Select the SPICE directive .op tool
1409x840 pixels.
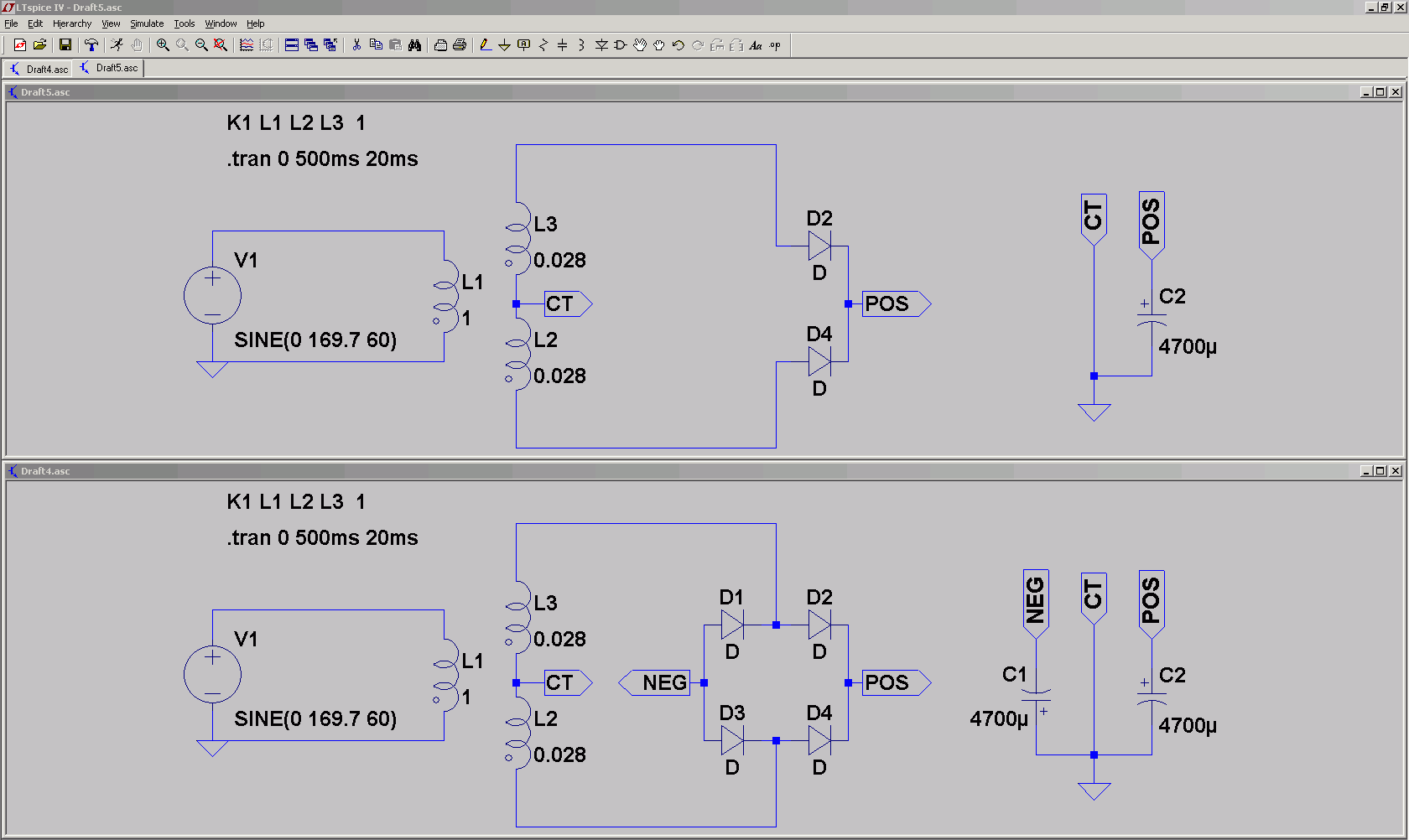coord(775,45)
